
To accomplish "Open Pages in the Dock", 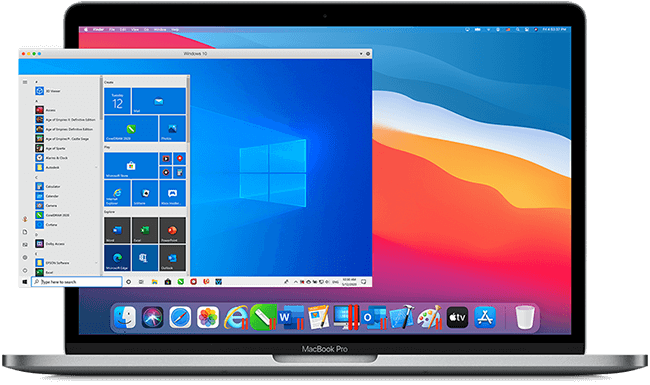I will (318, 317).
